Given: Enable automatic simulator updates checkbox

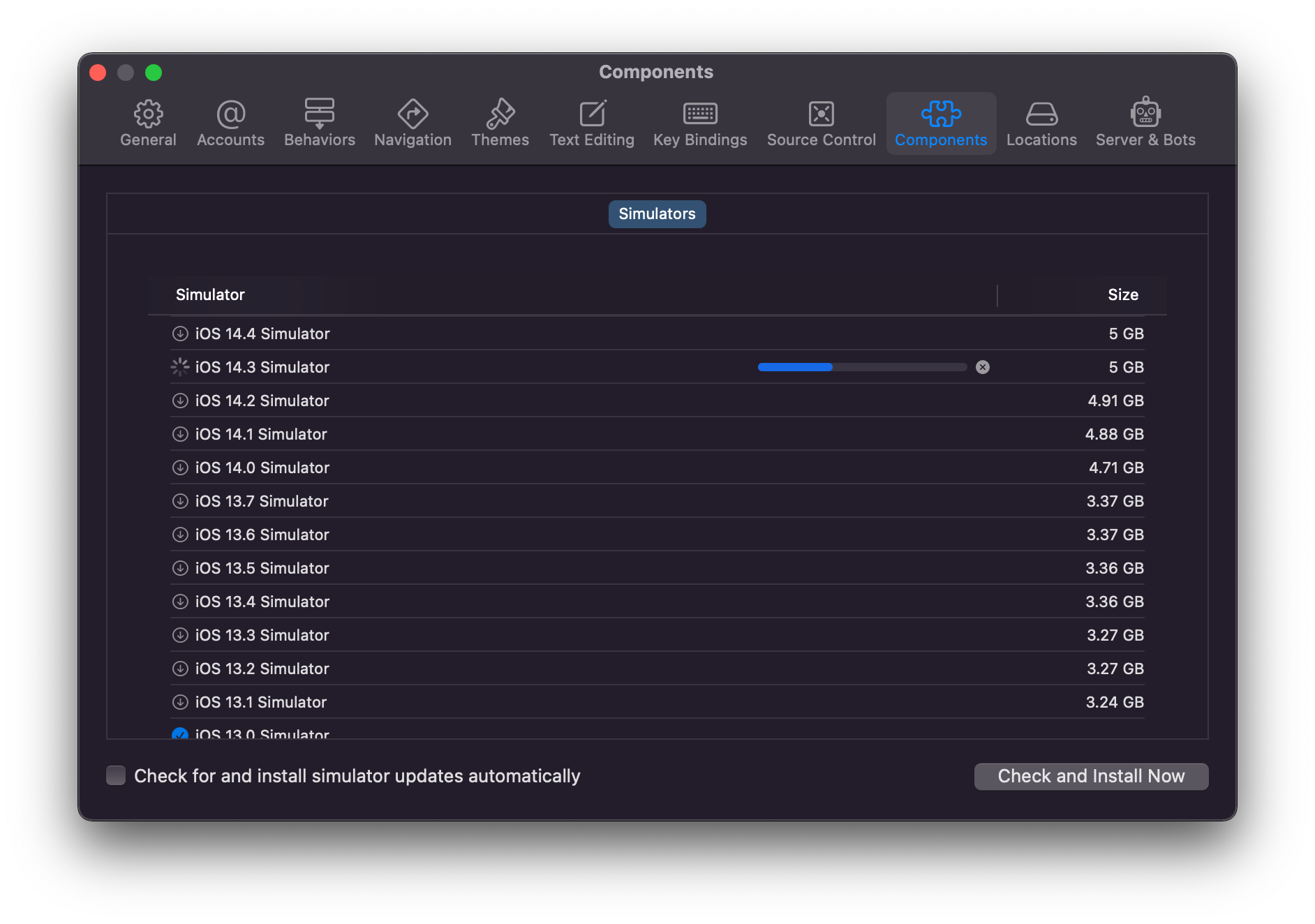Looking at the screenshot, I should click(116, 775).
